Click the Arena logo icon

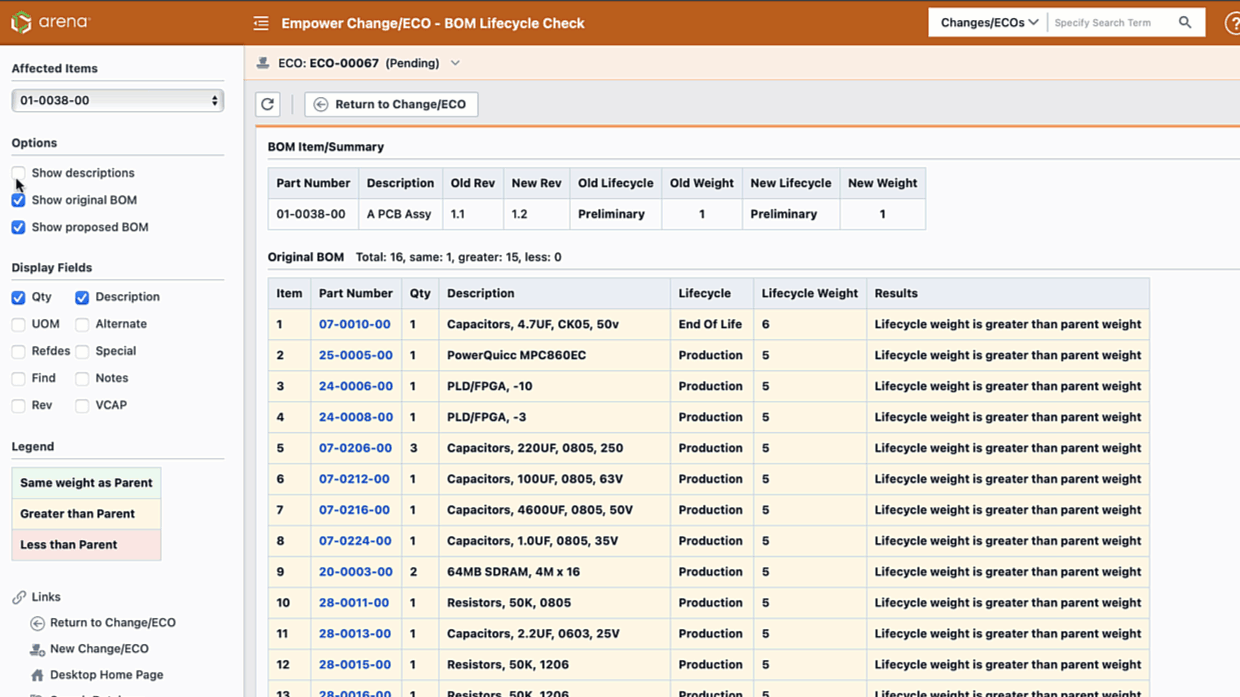coord(21,22)
